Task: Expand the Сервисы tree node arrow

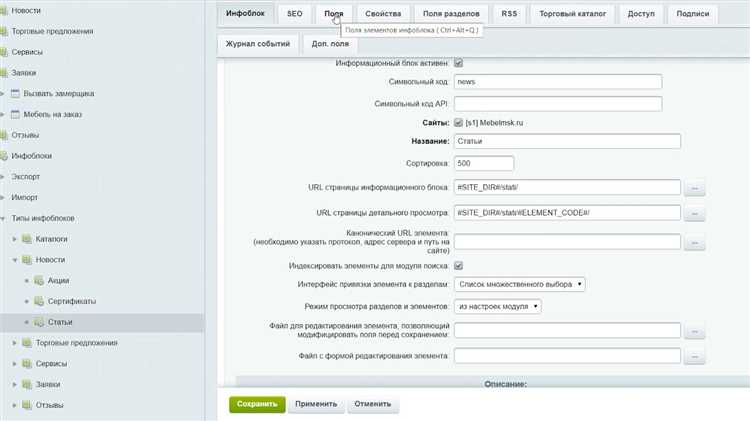Action: (x=14, y=364)
